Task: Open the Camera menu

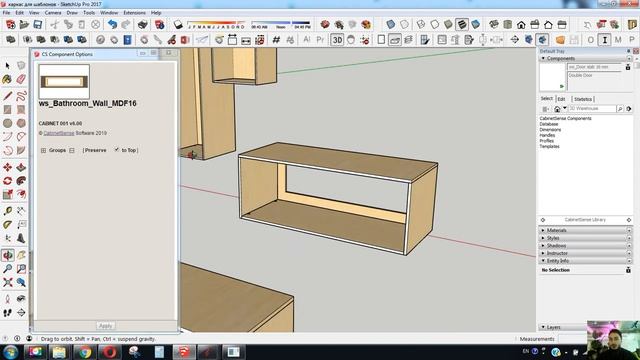Action: (53, 13)
